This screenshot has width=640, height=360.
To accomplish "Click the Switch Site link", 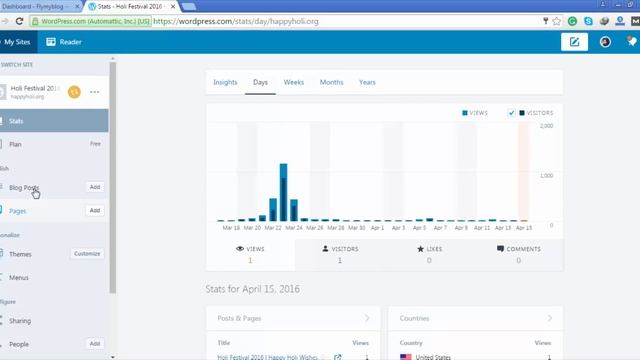I will pyautogui.click(x=17, y=64).
